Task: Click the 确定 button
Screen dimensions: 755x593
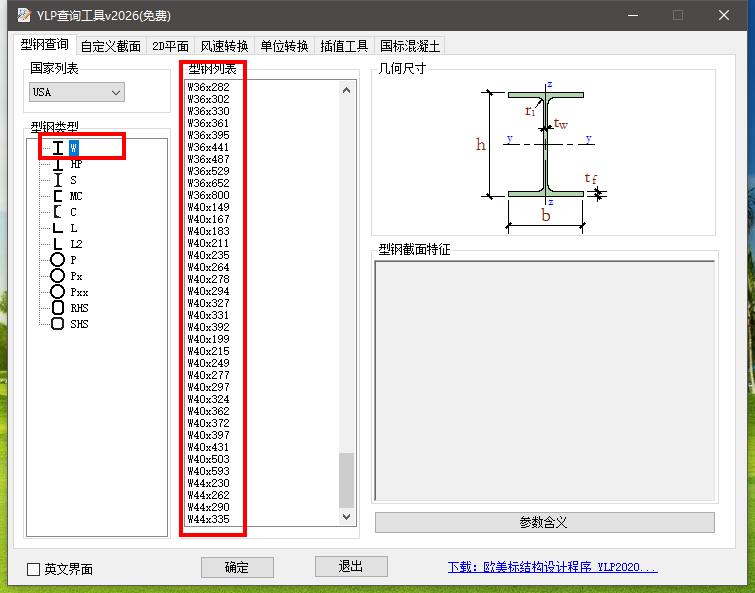Action: coord(237,567)
